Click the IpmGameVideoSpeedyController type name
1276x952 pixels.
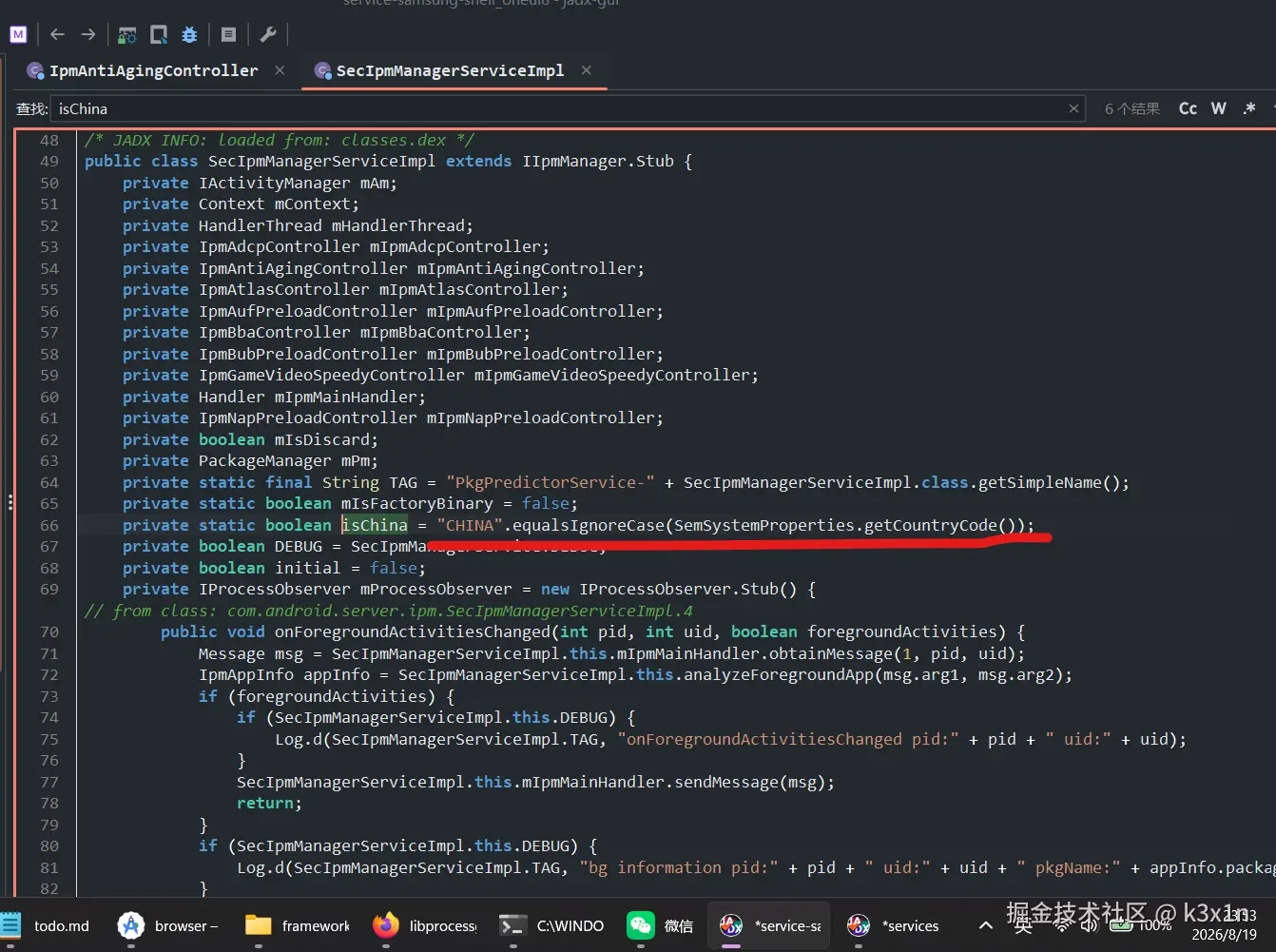tap(332, 376)
